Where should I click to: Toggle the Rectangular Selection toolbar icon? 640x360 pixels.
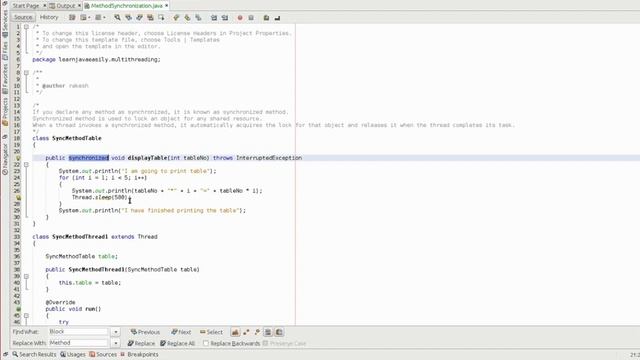(161, 18)
